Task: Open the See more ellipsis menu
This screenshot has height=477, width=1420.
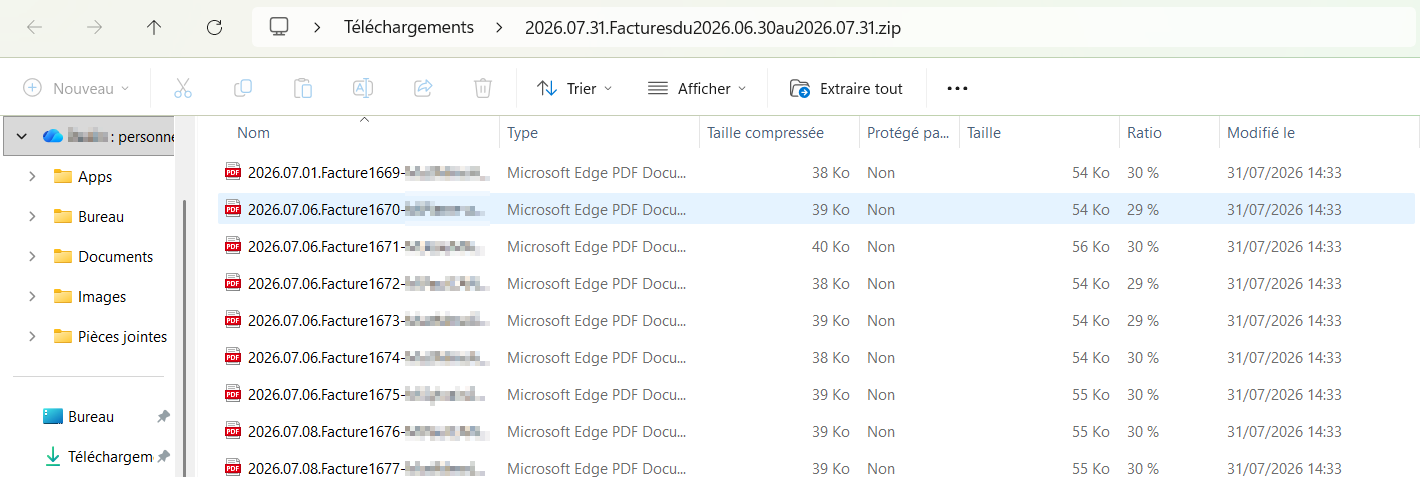Action: [x=957, y=88]
